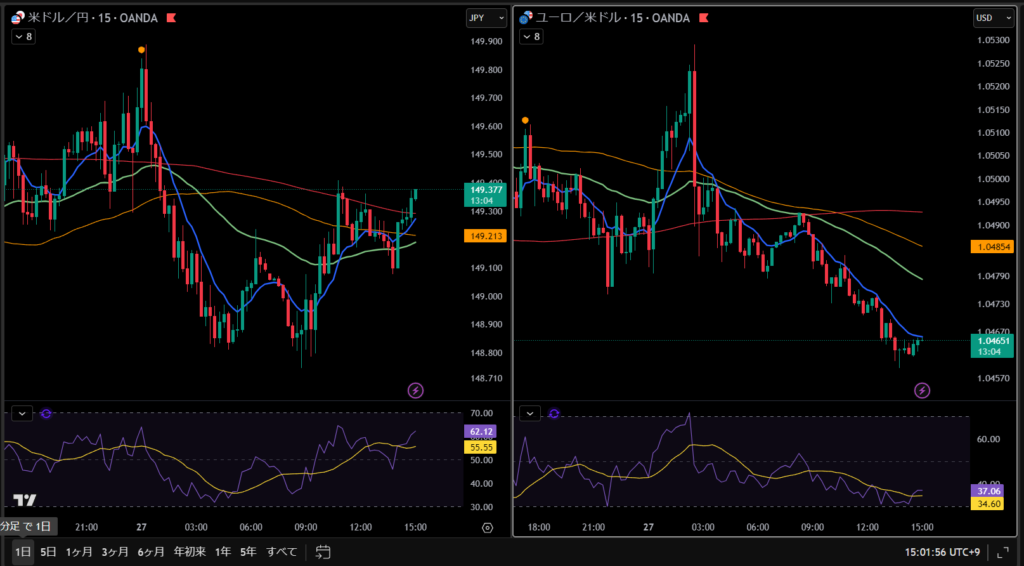This screenshot has height=566, width=1024.
Task: Click the purple RSI indicator icon, left pane
Action: 47,413
